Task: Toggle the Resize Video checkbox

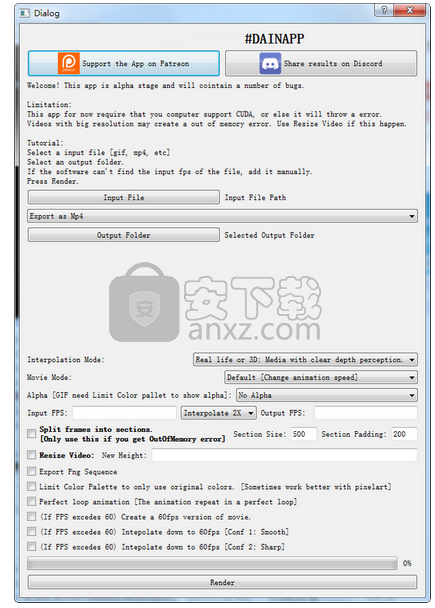Action: (x=32, y=455)
